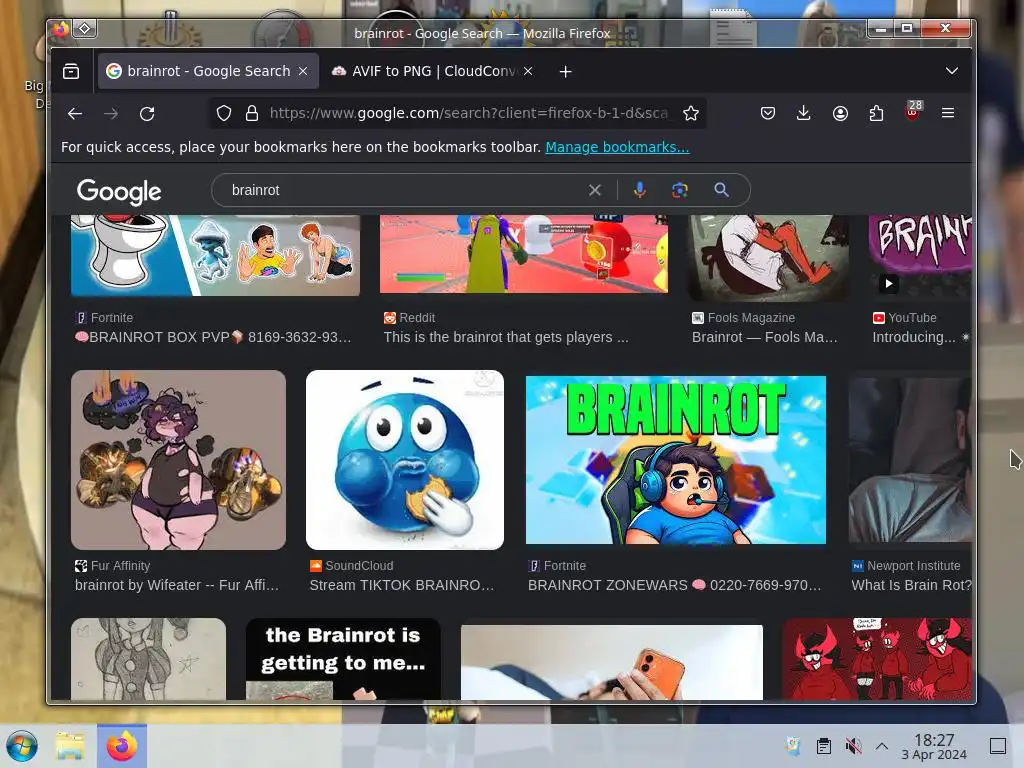This screenshot has width=1024, height=768.
Task: Expand hidden system tray icons
Action: (882, 746)
